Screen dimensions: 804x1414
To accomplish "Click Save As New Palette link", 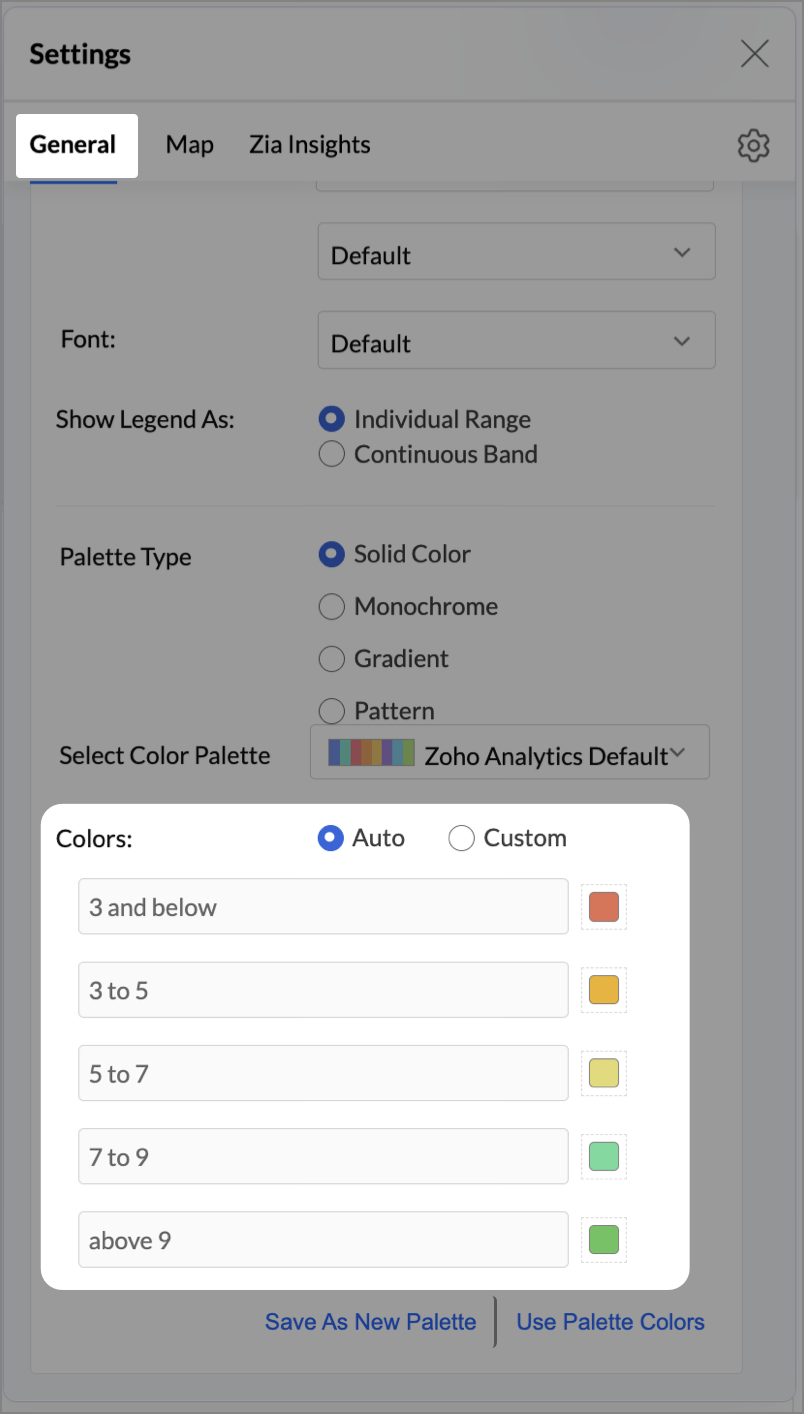I will pyautogui.click(x=370, y=1322).
